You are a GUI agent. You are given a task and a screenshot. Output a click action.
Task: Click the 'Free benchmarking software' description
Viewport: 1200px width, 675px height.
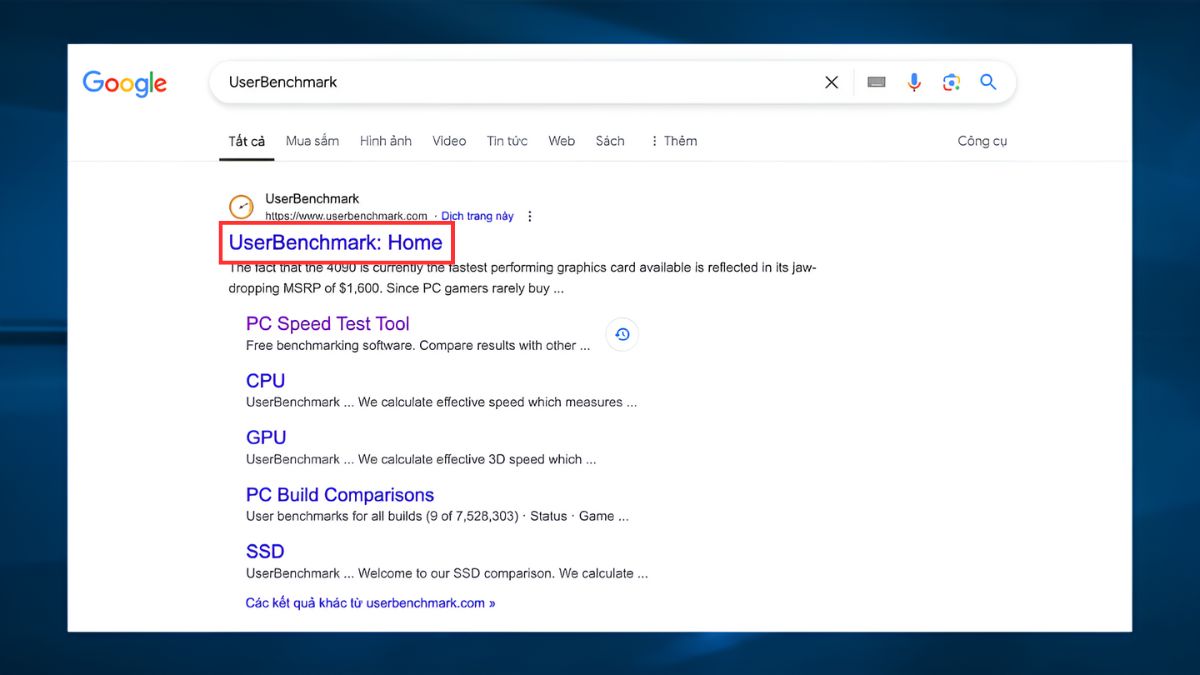pyautogui.click(x=418, y=346)
